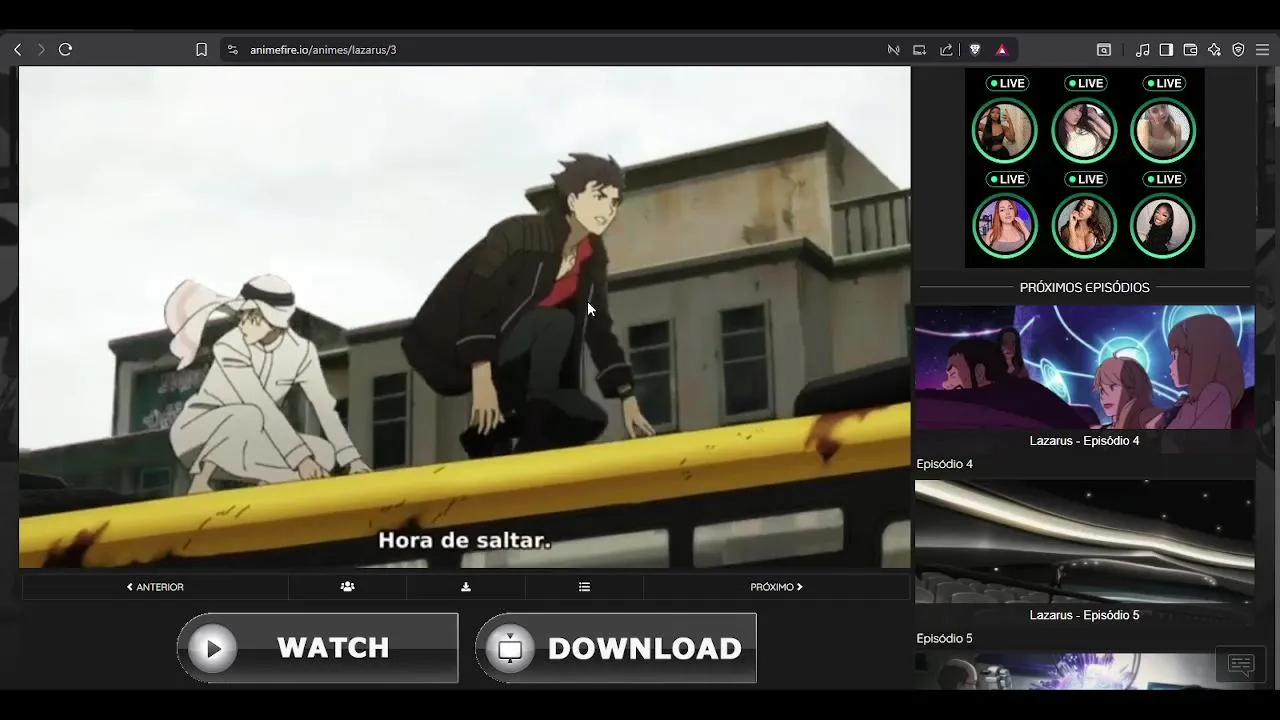This screenshot has height=720, width=1280.
Task: Open the bottom-right LIVE avatar in the ad
Action: (1163, 226)
